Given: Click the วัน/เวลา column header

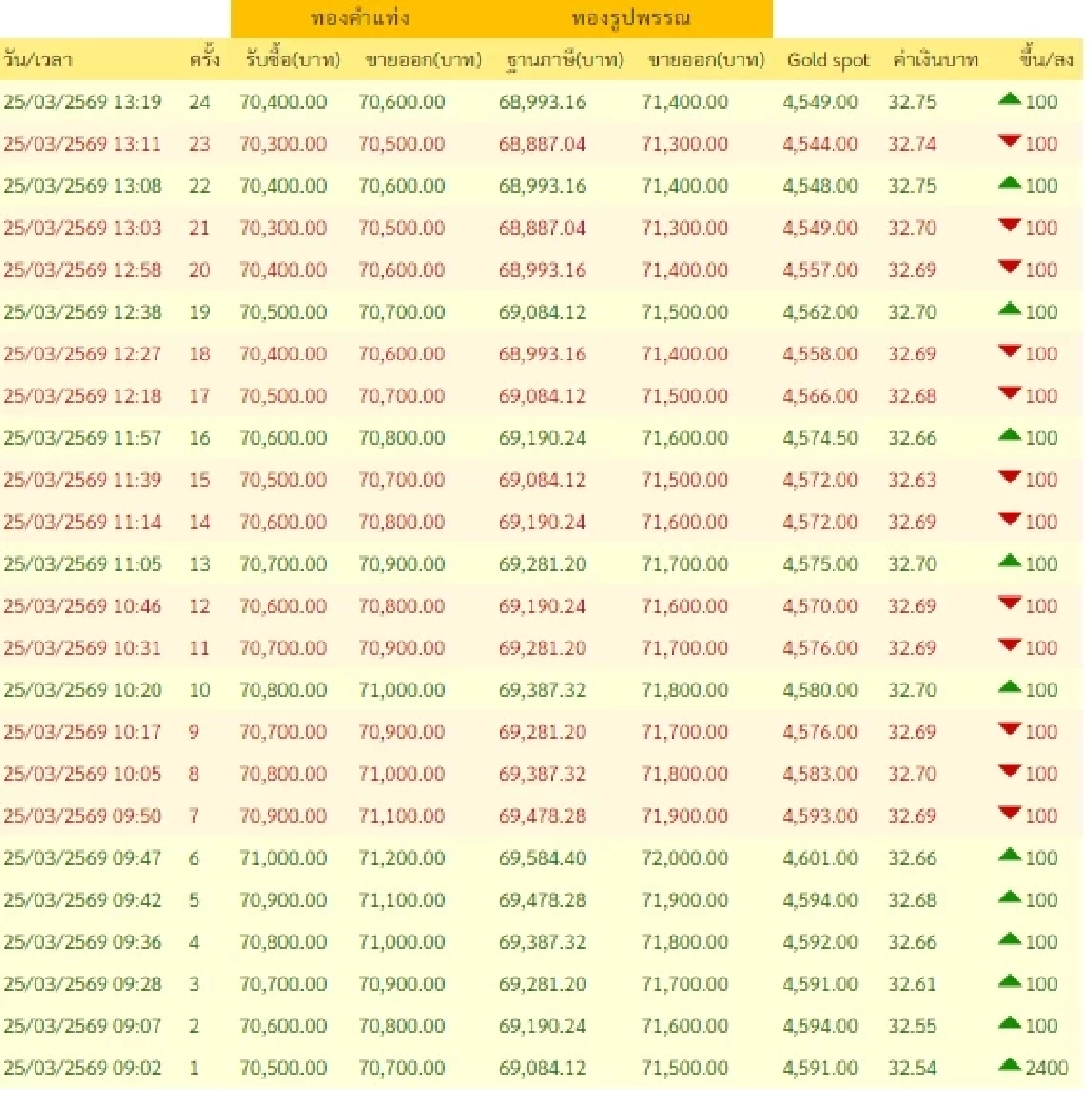Looking at the screenshot, I should click(41, 59).
